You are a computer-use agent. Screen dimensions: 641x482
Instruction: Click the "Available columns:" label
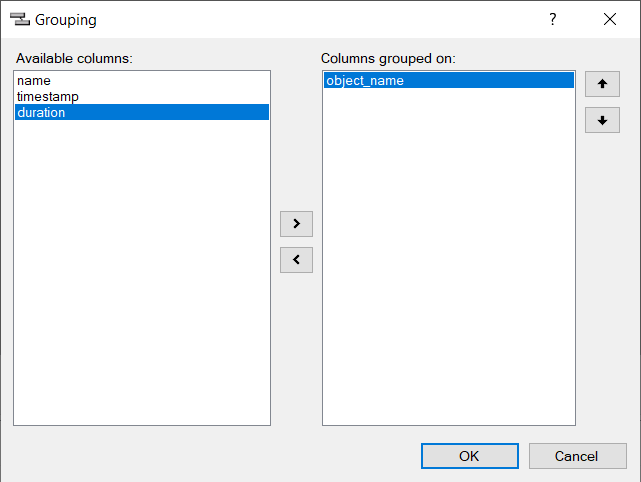click(74, 58)
